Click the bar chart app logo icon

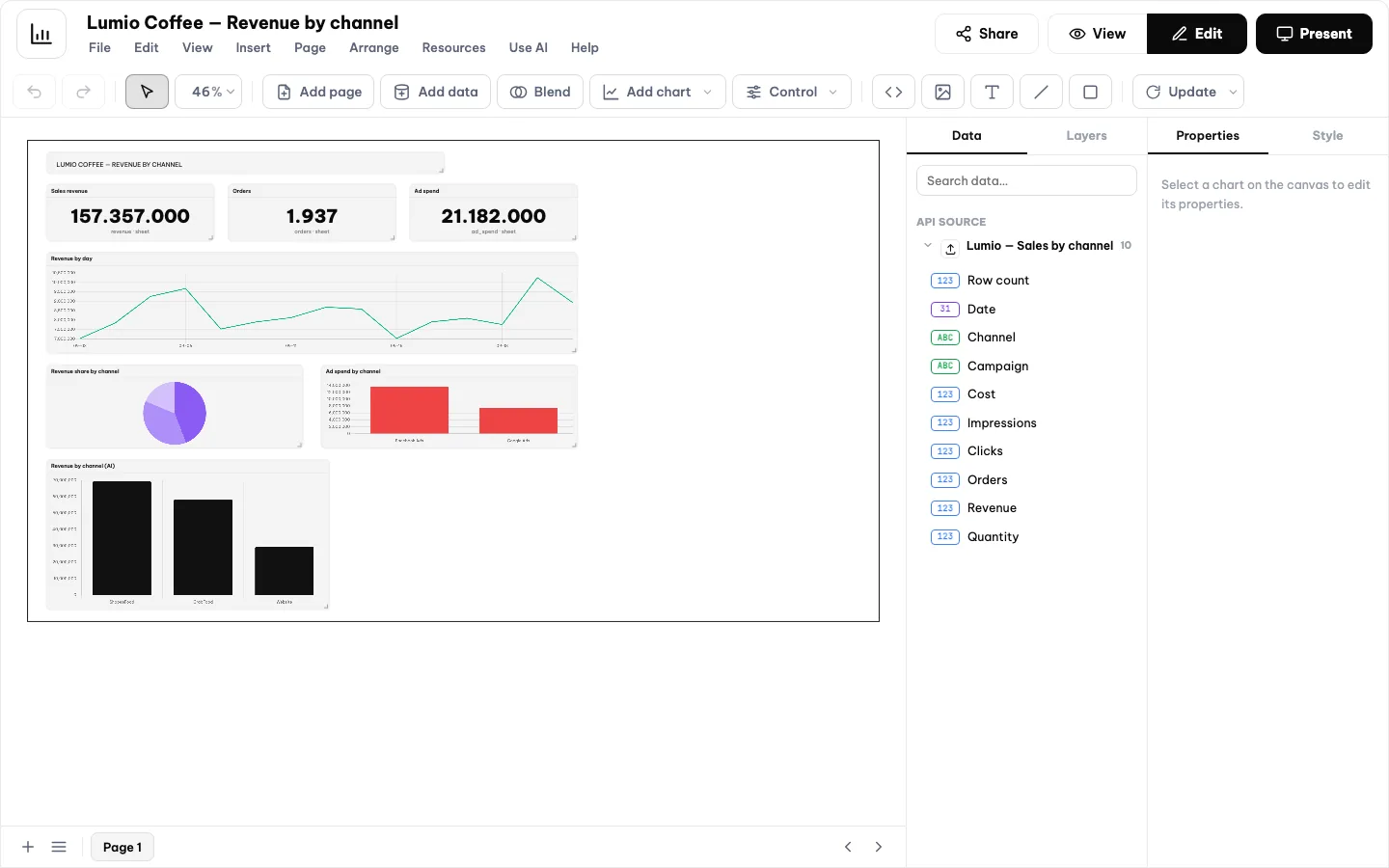click(41, 35)
